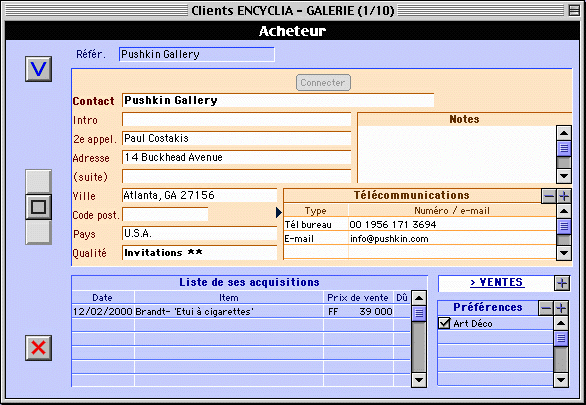Image resolution: width=586 pixels, height=405 pixels.
Task: Select the E-mail type cell
Action: tap(316, 238)
